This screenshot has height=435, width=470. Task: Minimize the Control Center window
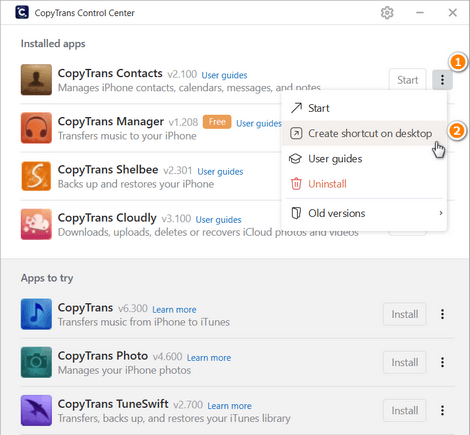tap(420, 13)
